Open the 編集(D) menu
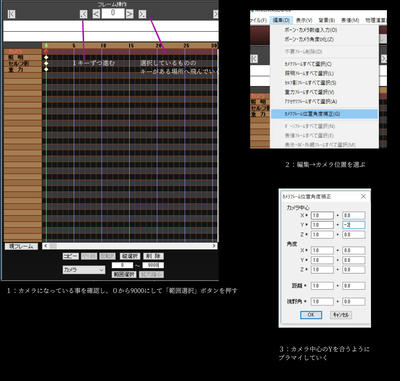This screenshot has width=400, height=381. click(x=282, y=20)
